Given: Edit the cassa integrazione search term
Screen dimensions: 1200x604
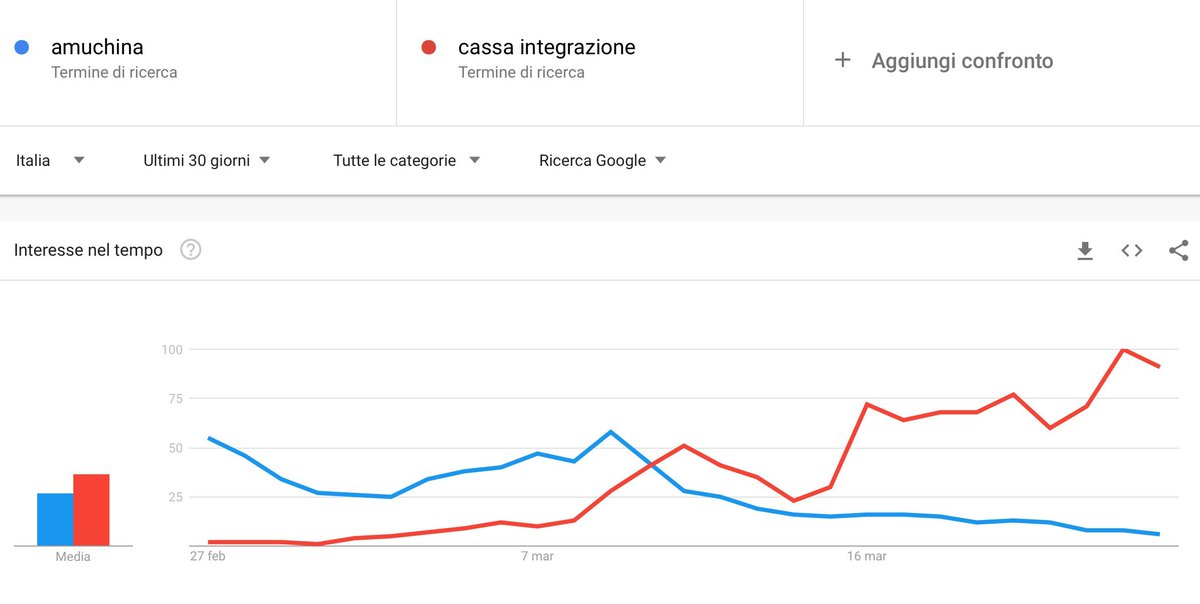Looking at the screenshot, I should click(546, 47).
